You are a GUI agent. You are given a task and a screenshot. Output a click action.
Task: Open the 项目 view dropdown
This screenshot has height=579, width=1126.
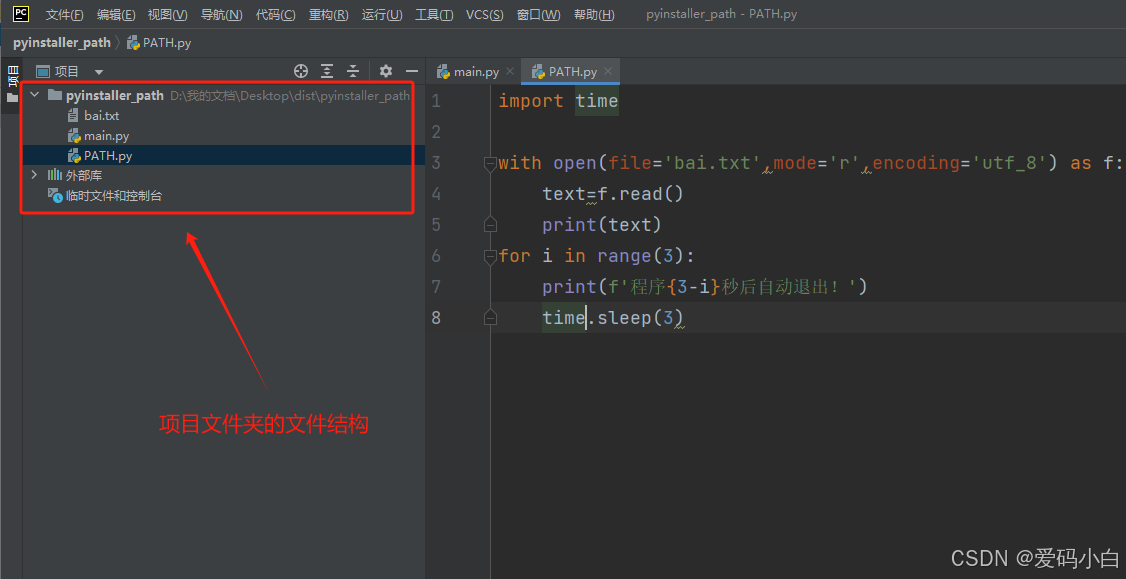click(x=99, y=72)
